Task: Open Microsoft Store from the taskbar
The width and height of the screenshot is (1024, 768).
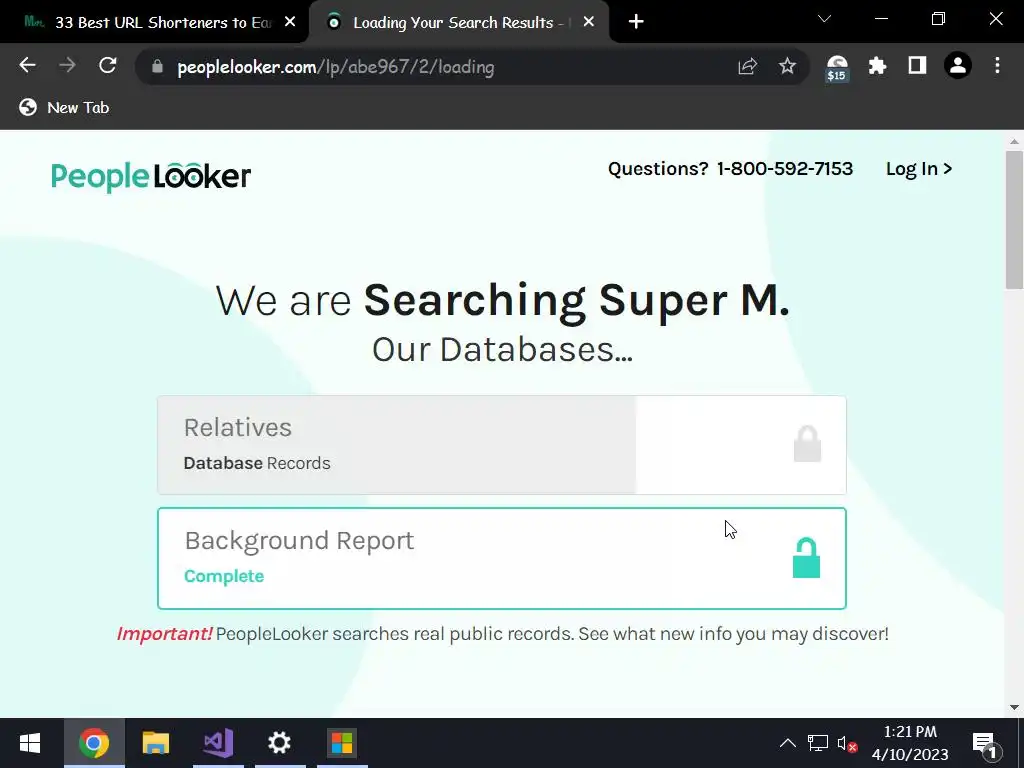Action: tap(342, 743)
